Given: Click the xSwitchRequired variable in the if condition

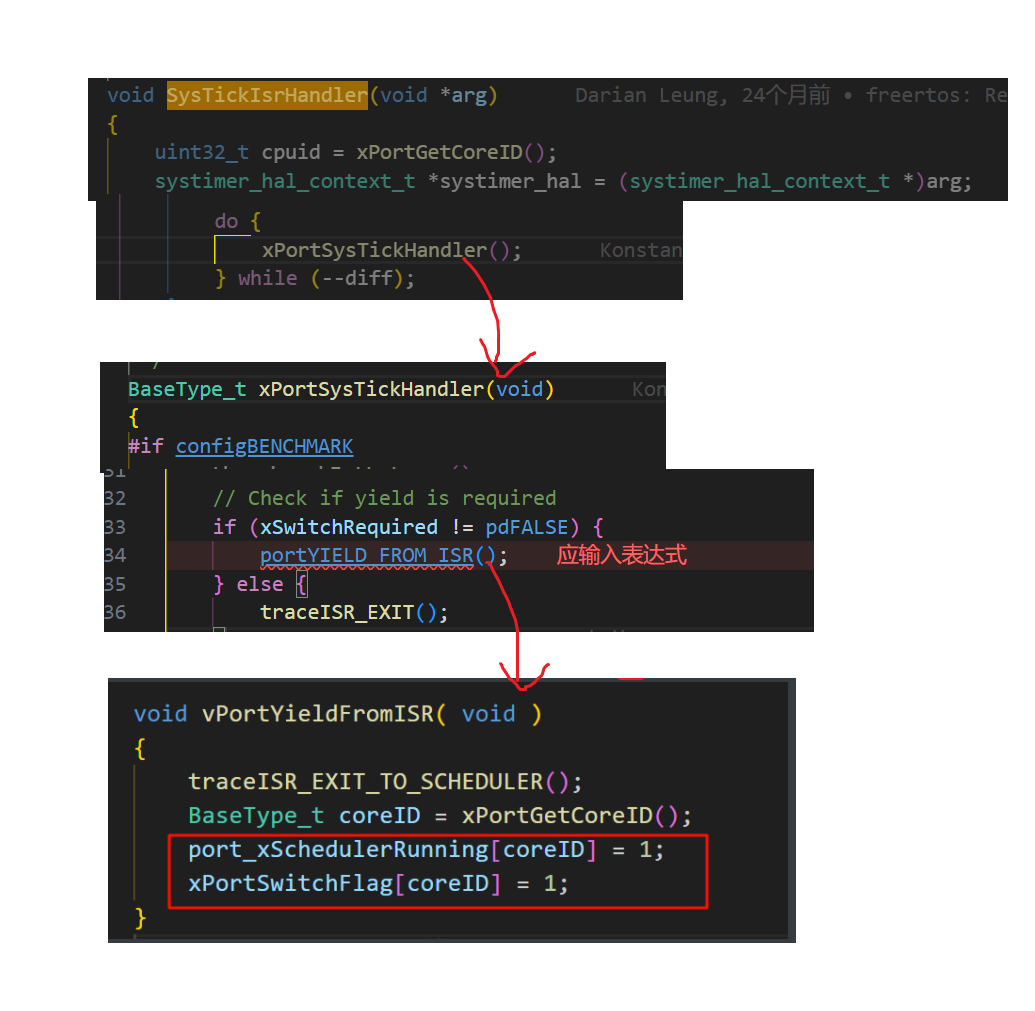Looking at the screenshot, I should point(349,527).
